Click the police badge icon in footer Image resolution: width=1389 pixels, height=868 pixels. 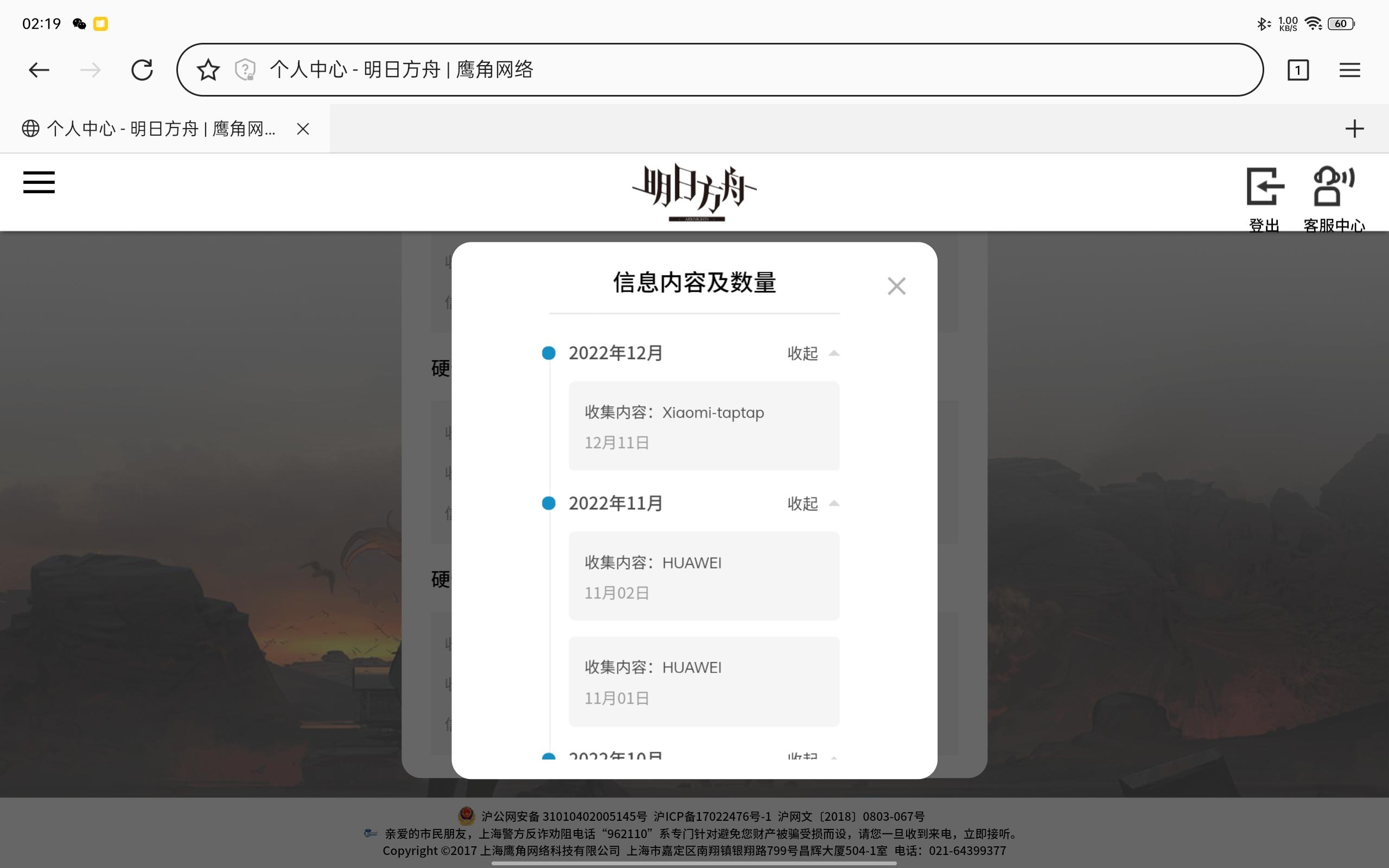(x=466, y=815)
